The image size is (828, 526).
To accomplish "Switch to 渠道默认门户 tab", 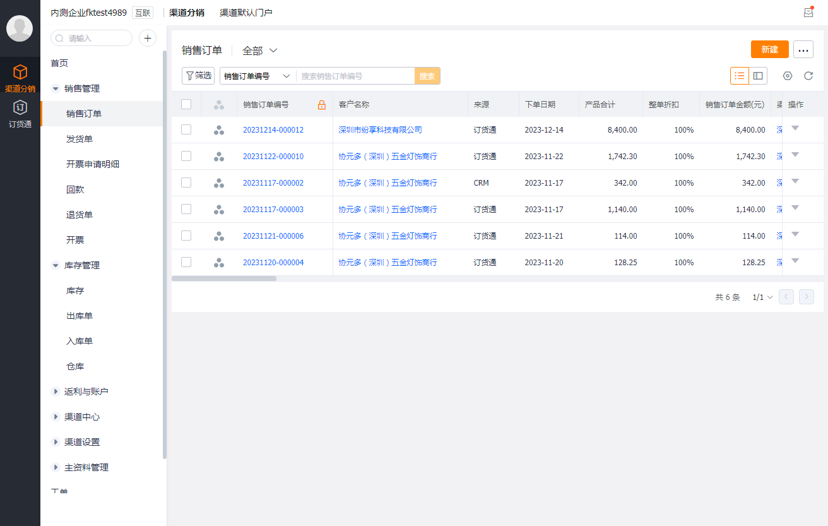I will point(246,13).
